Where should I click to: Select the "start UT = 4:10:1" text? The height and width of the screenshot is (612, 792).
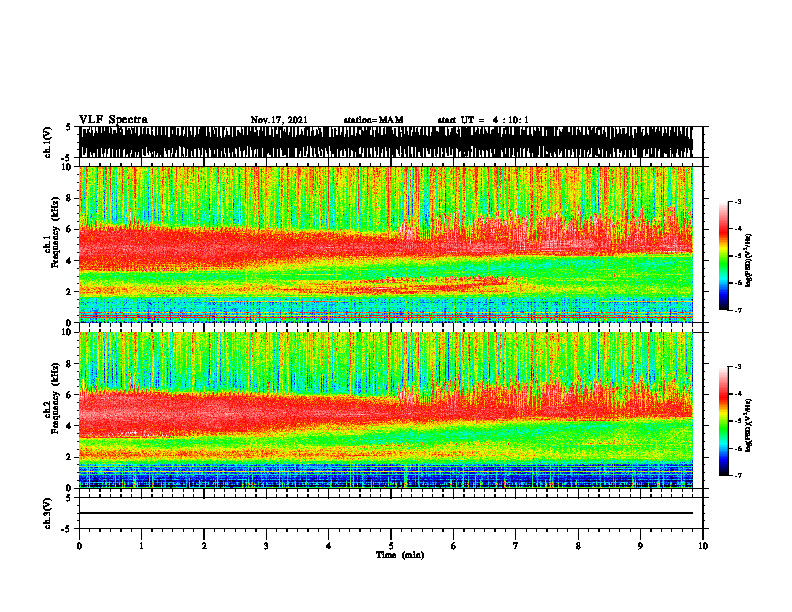[483, 120]
